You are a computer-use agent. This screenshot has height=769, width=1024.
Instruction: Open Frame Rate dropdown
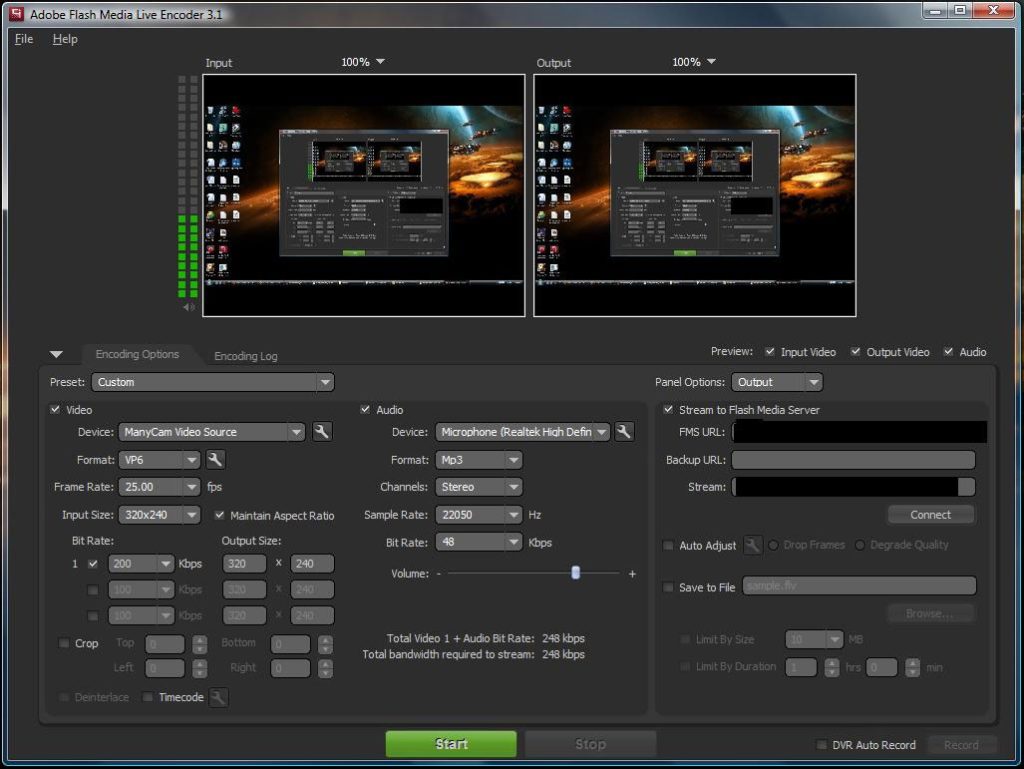159,487
